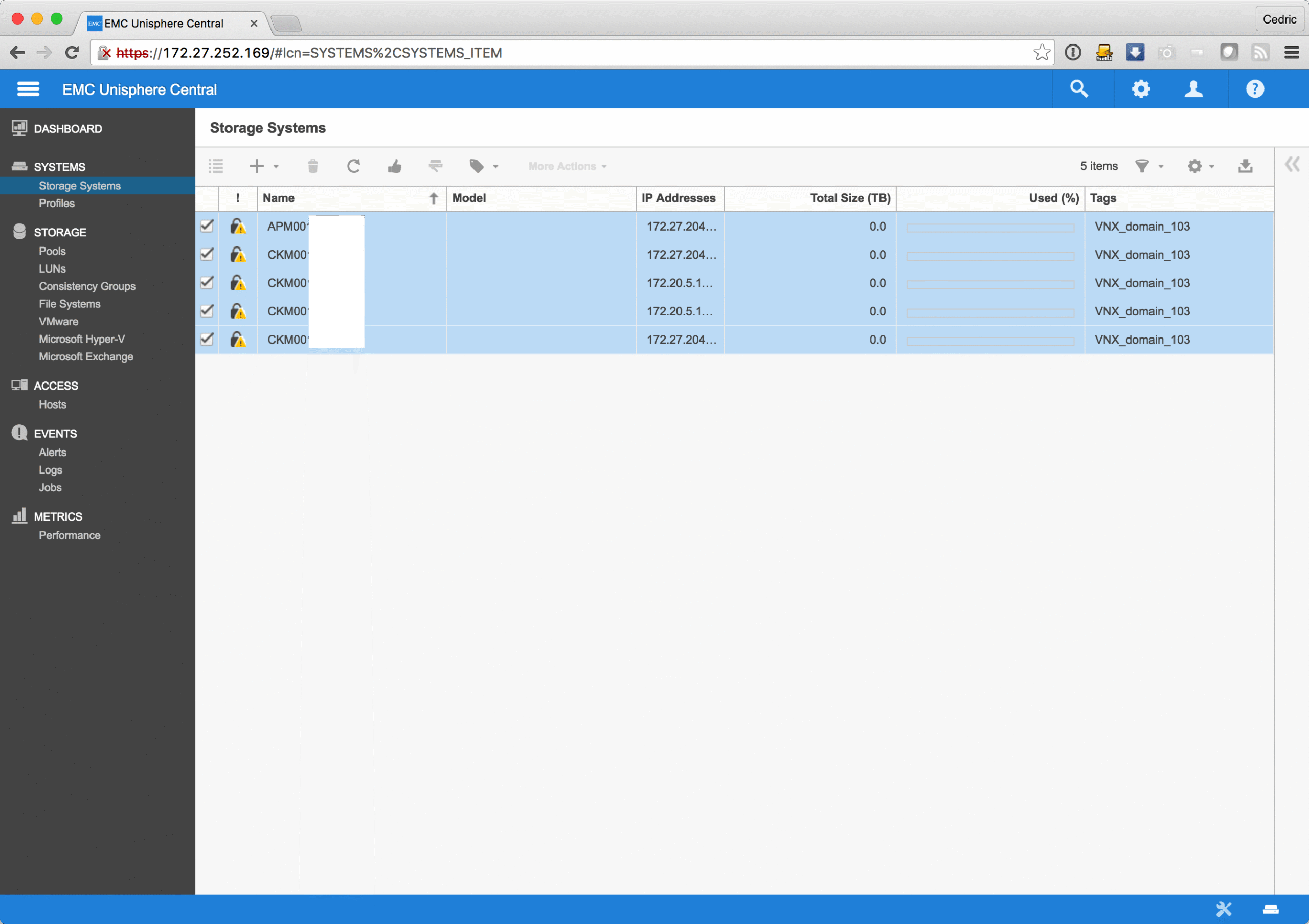Uncheck the last CKM00 row checkbox

(x=207, y=339)
